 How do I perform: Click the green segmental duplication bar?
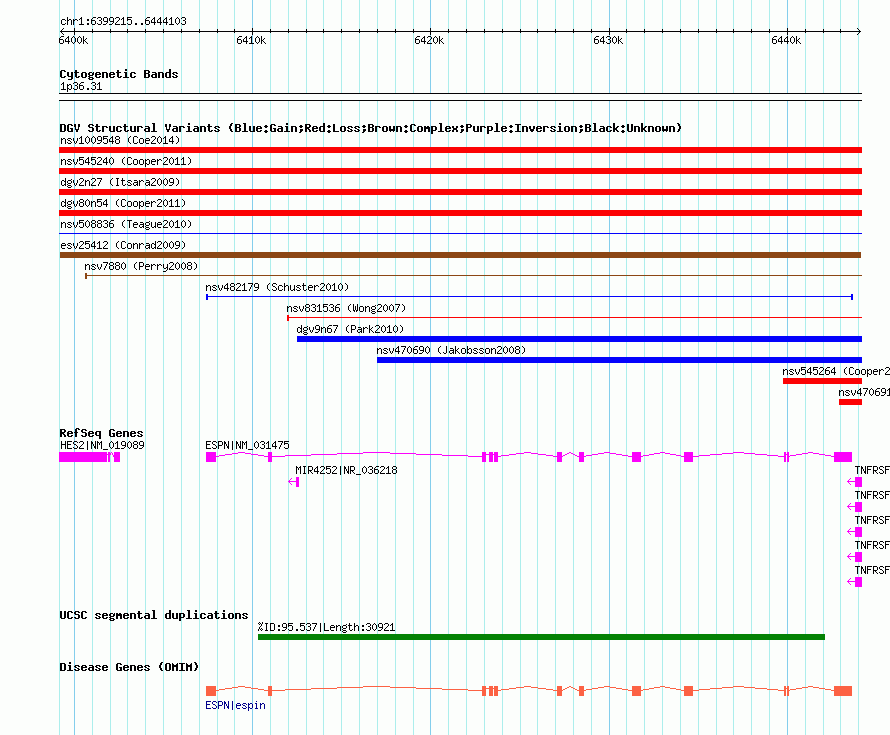point(541,637)
